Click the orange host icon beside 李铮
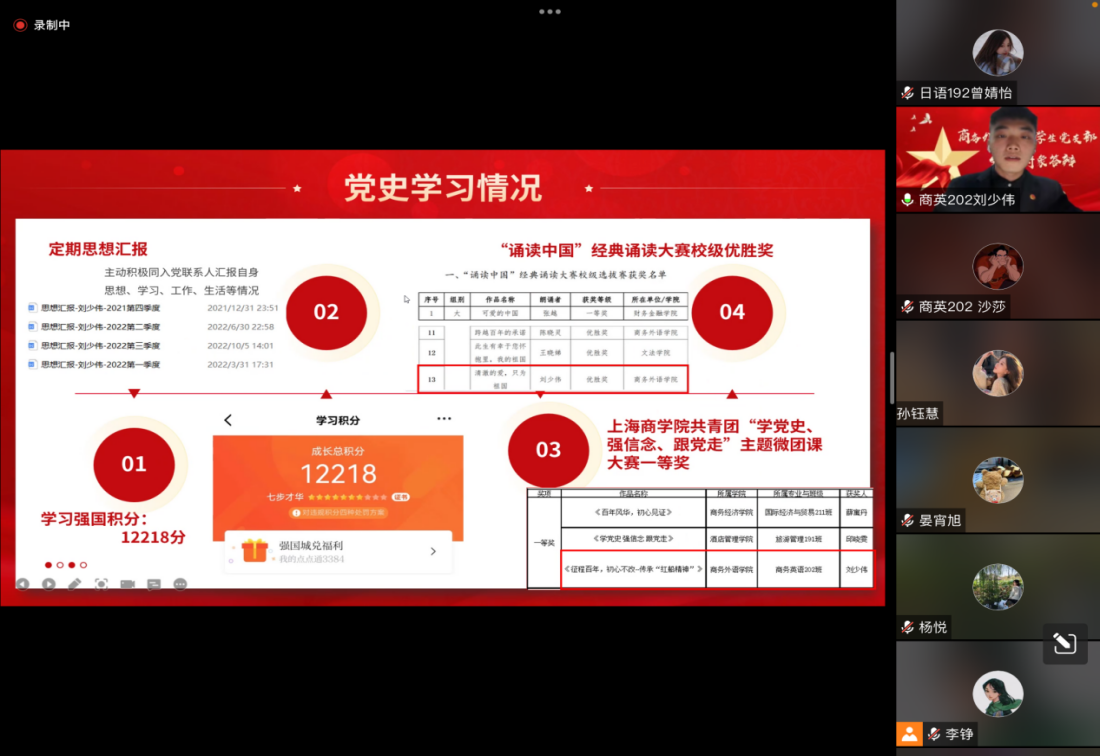The height and width of the screenshot is (756, 1100). [910, 733]
